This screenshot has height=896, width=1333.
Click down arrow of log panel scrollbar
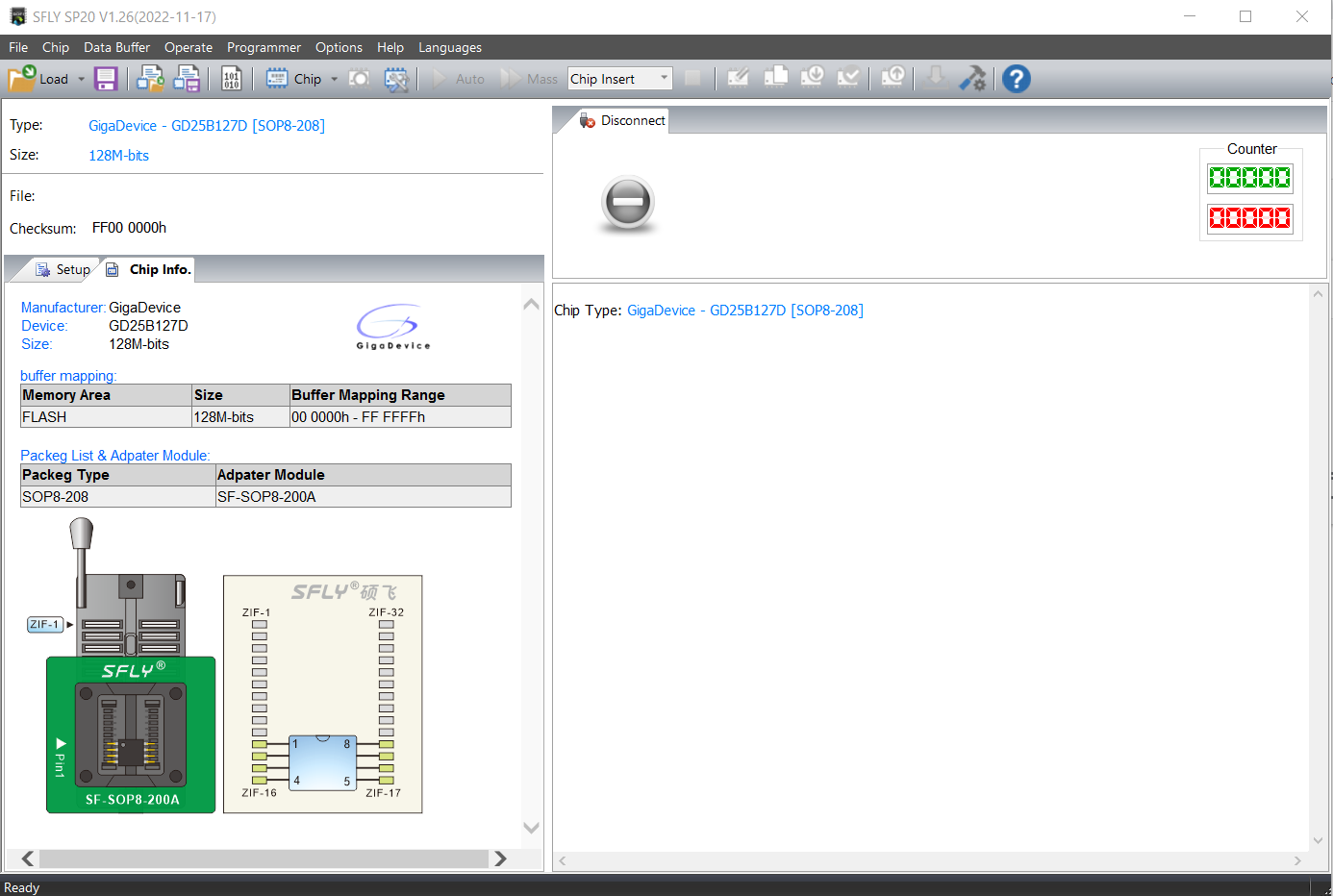click(1318, 840)
